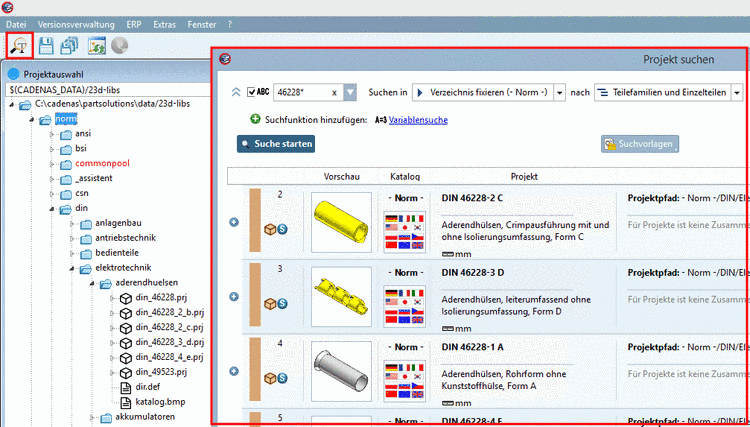Click the blue S icon in row 4
The width and height of the screenshot is (750, 427).
283,378
